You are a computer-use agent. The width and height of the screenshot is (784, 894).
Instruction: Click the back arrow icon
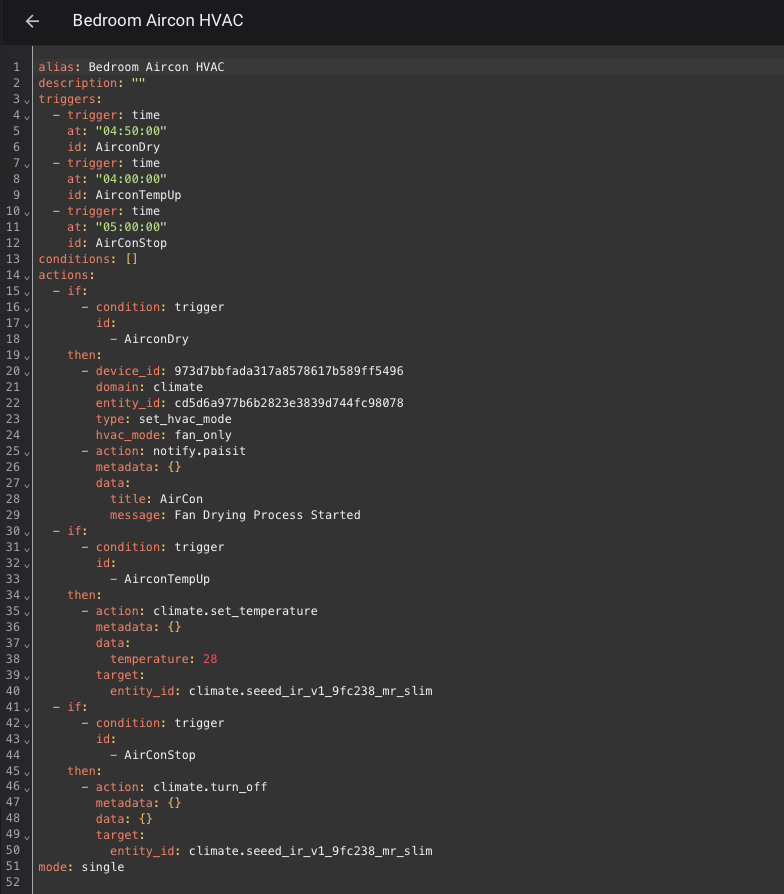pyautogui.click(x=33, y=21)
